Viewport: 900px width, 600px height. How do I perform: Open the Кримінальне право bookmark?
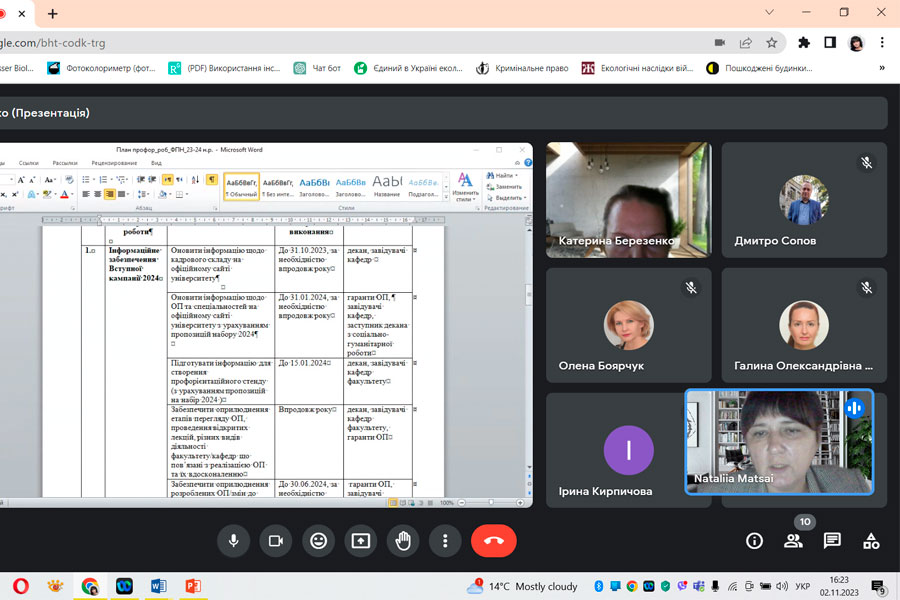coord(522,68)
